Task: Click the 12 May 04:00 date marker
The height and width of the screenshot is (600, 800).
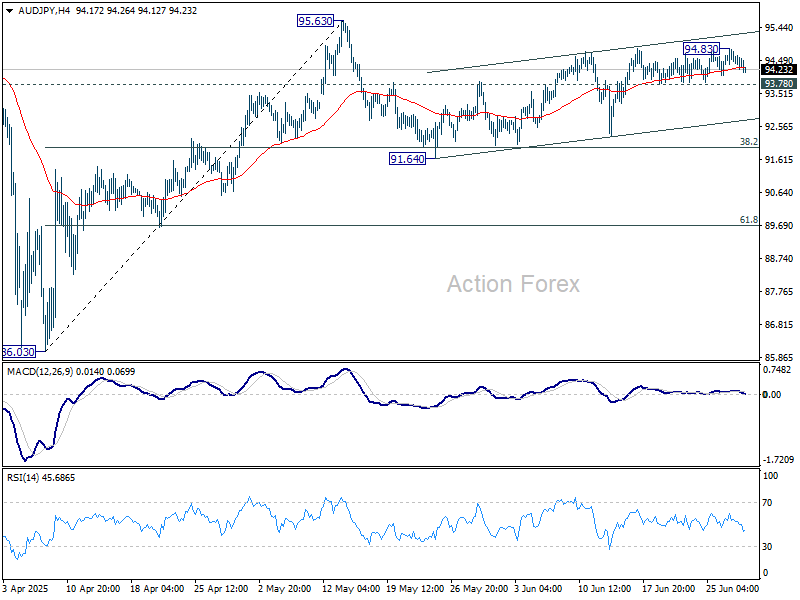Action: point(351,588)
